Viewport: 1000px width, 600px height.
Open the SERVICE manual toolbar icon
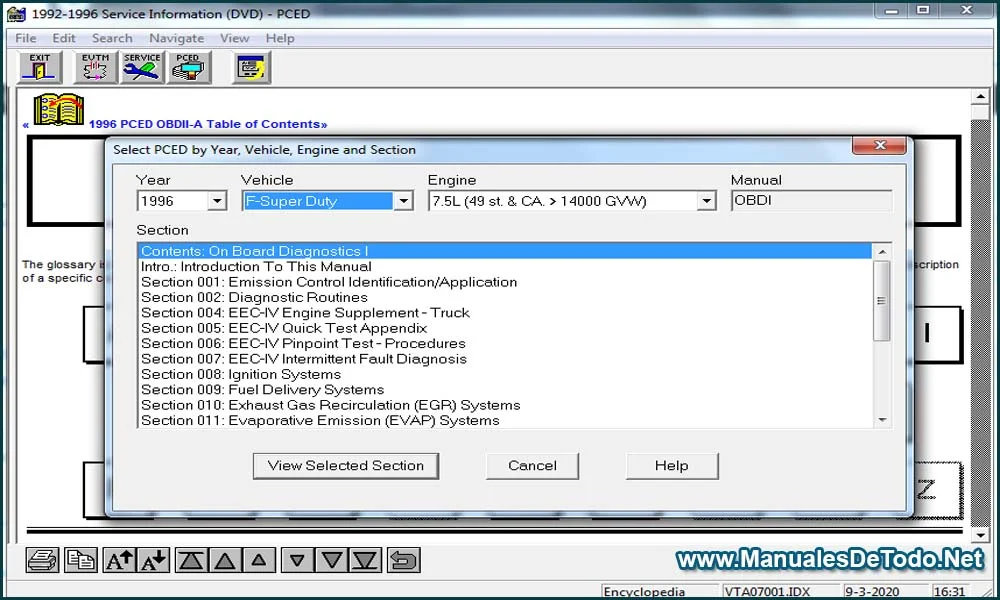[x=142, y=68]
